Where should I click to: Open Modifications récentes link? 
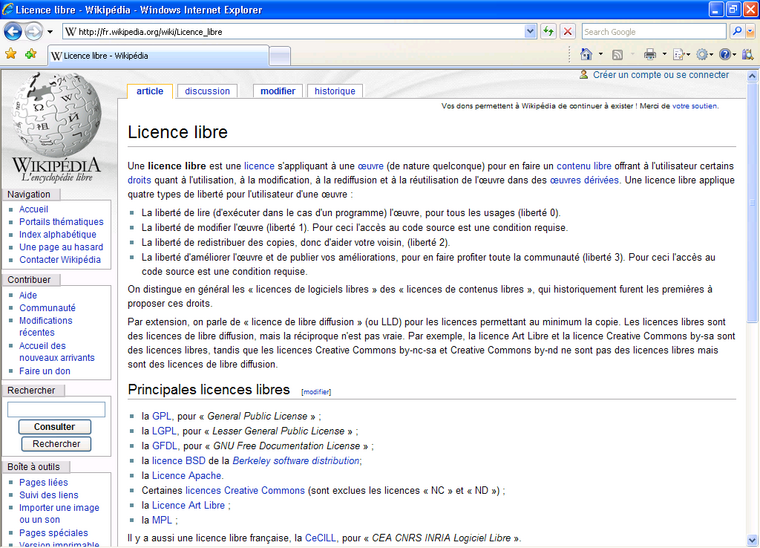coord(46,327)
